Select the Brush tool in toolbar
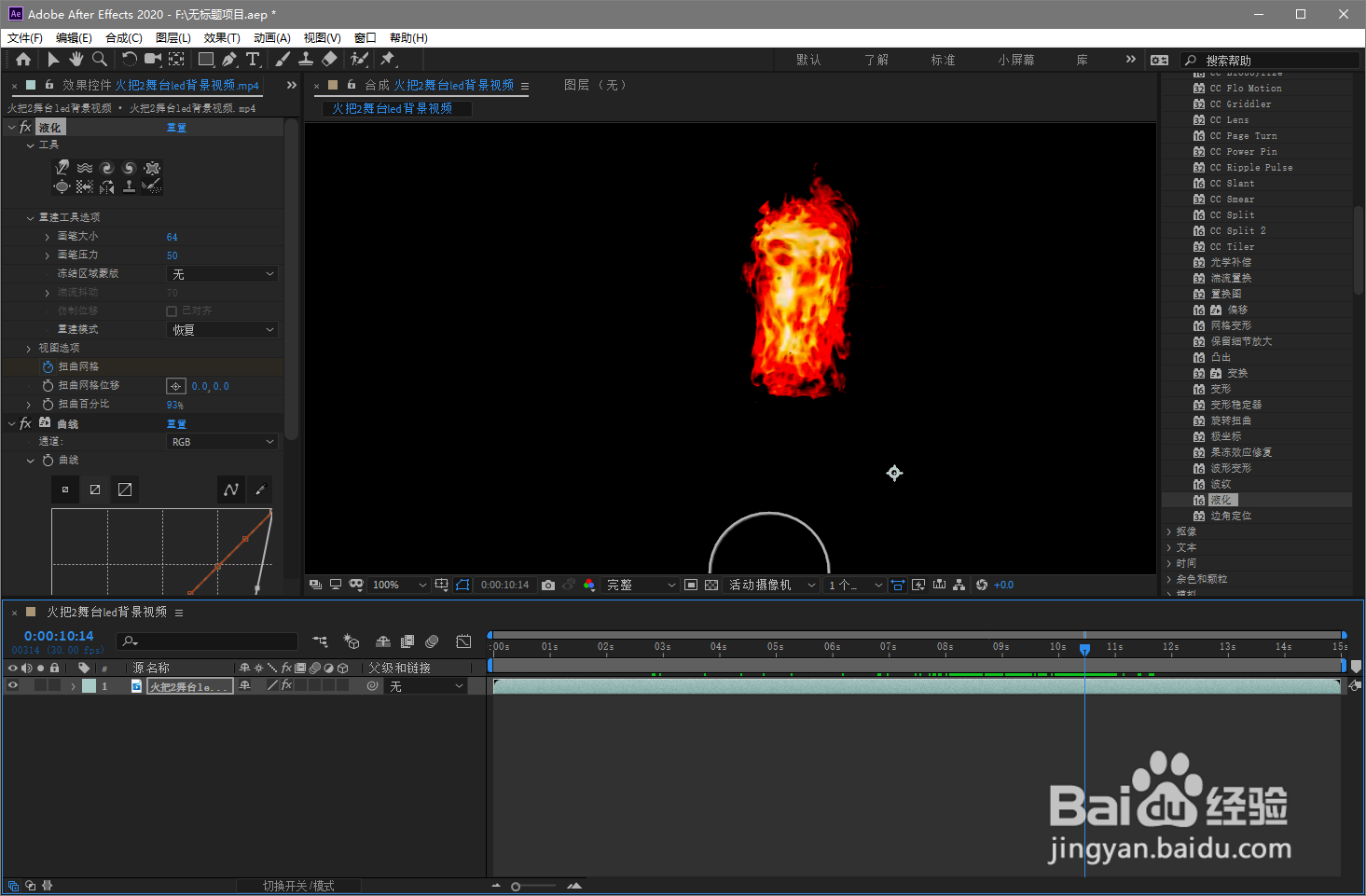This screenshot has height=896, width=1366. click(283, 59)
